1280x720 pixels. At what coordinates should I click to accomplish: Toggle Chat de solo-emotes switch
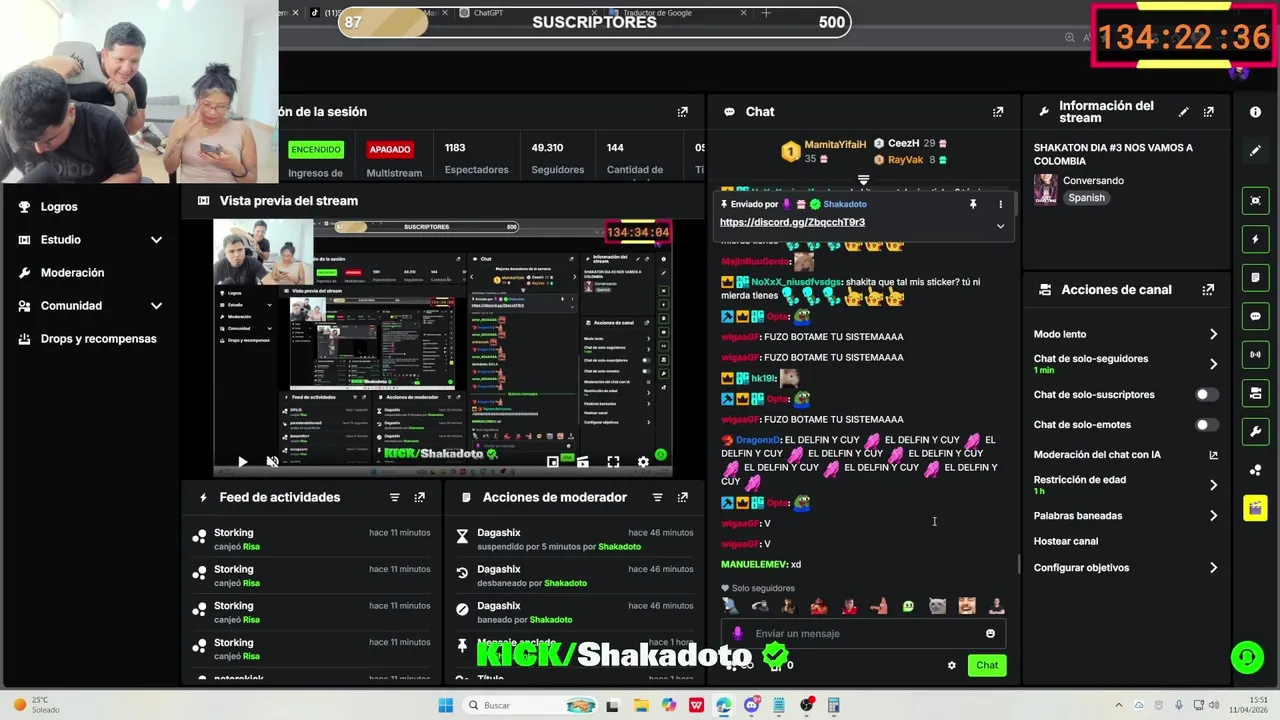(1207, 425)
